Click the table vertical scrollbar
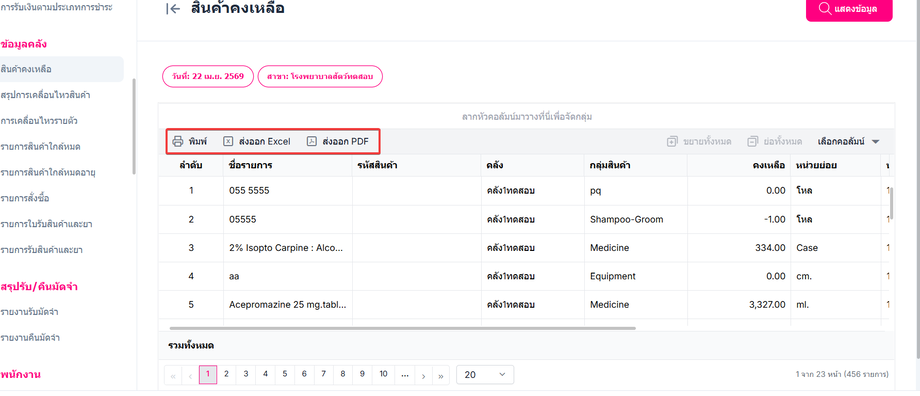920x396 pixels. click(892, 205)
